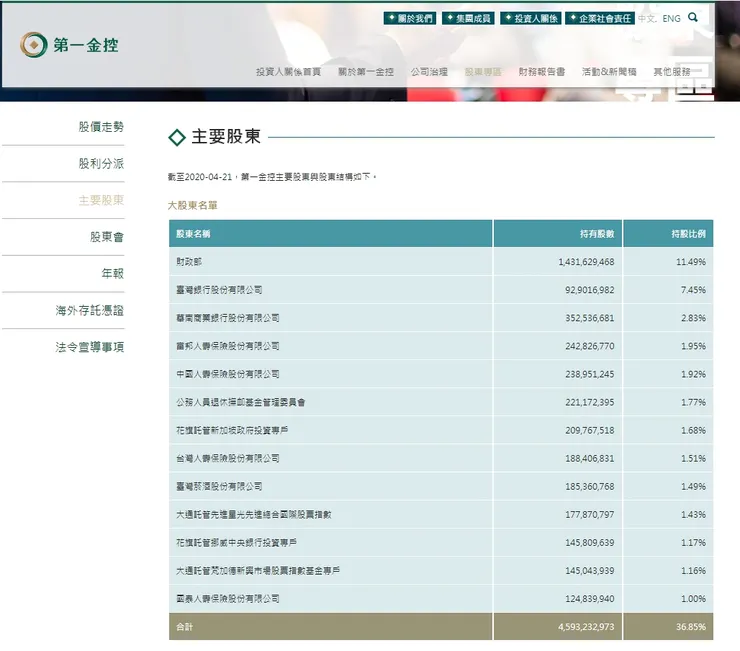Open 投資人關係首頁 nav item
Viewport: 740px width, 651px height.
[x=288, y=72]
